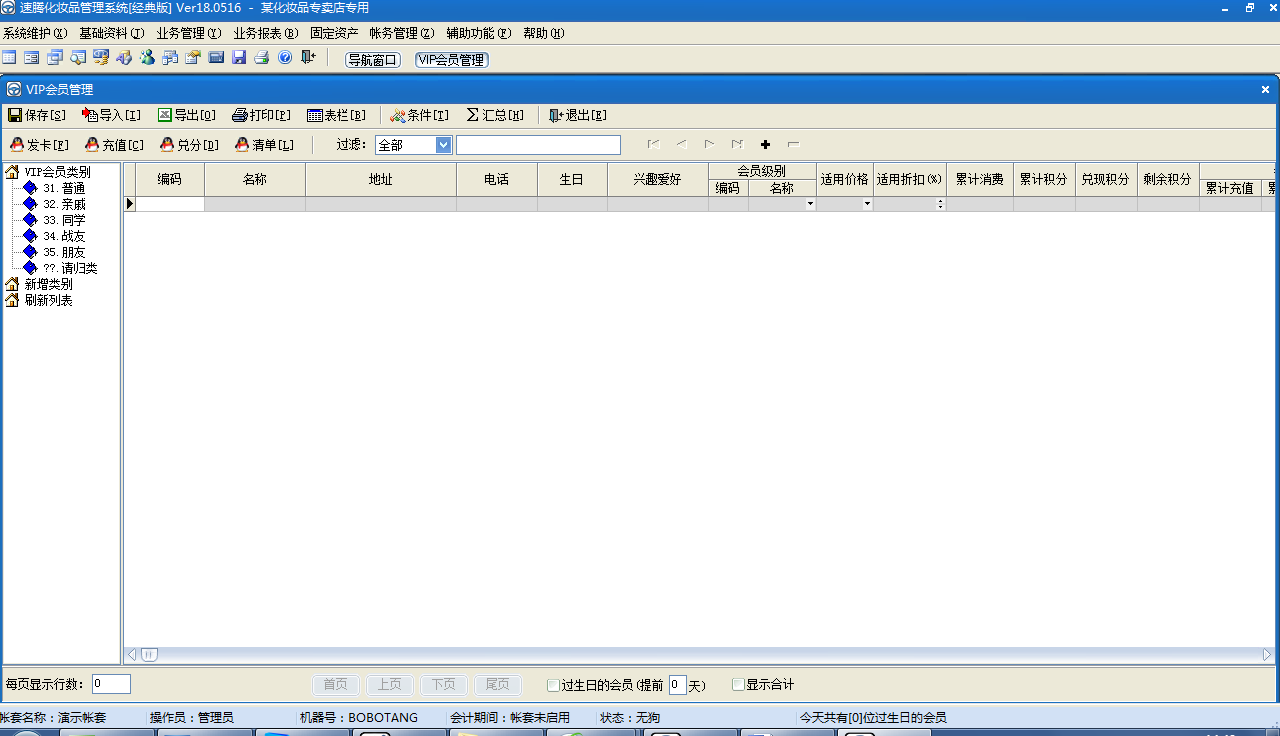The image size is (1280, 736).
Task: Click the Summary (汇总) sigma button
Action: (x=495, y=115)
